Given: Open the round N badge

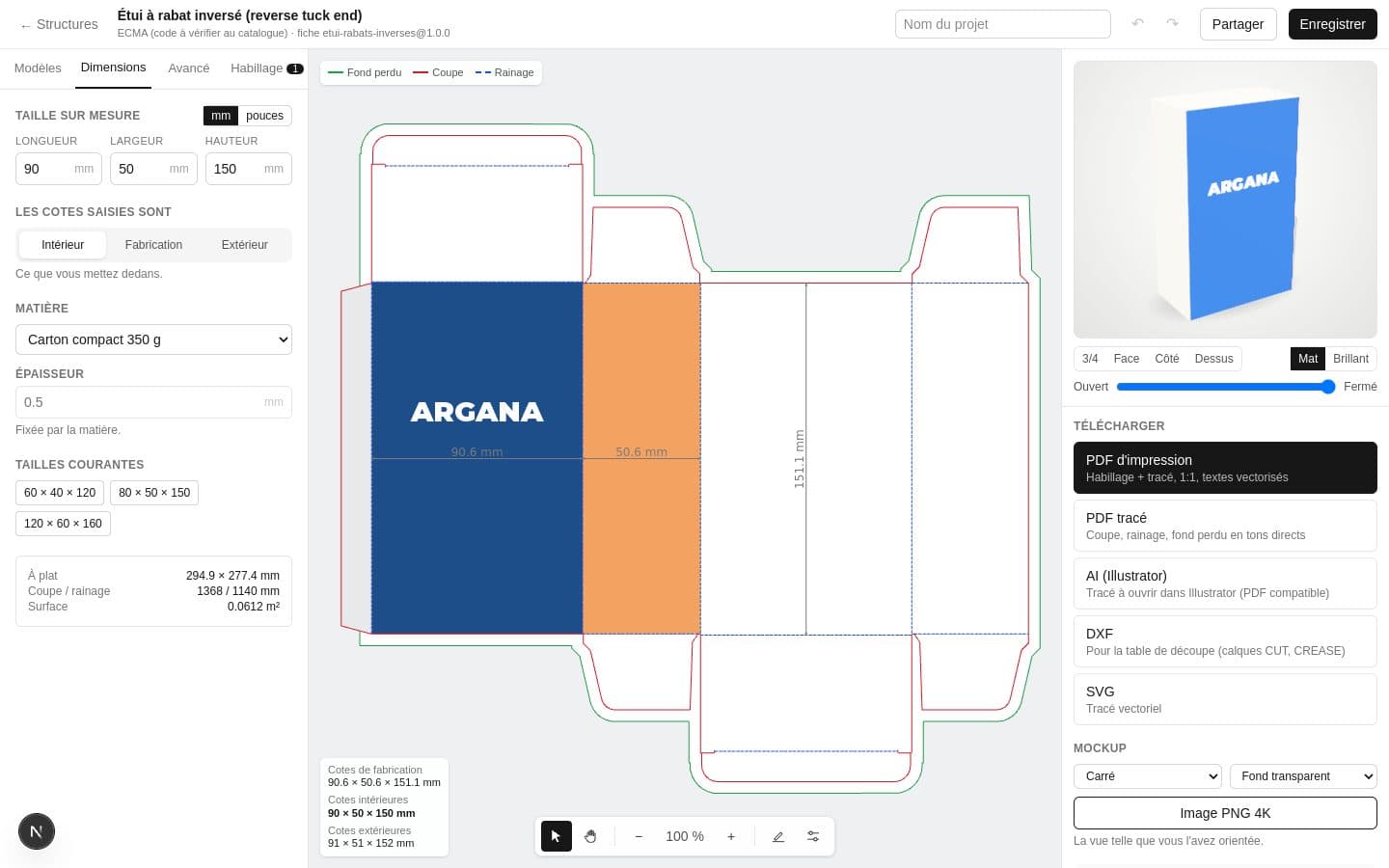Looking at the screenshot, I should (x=37, y=831).
